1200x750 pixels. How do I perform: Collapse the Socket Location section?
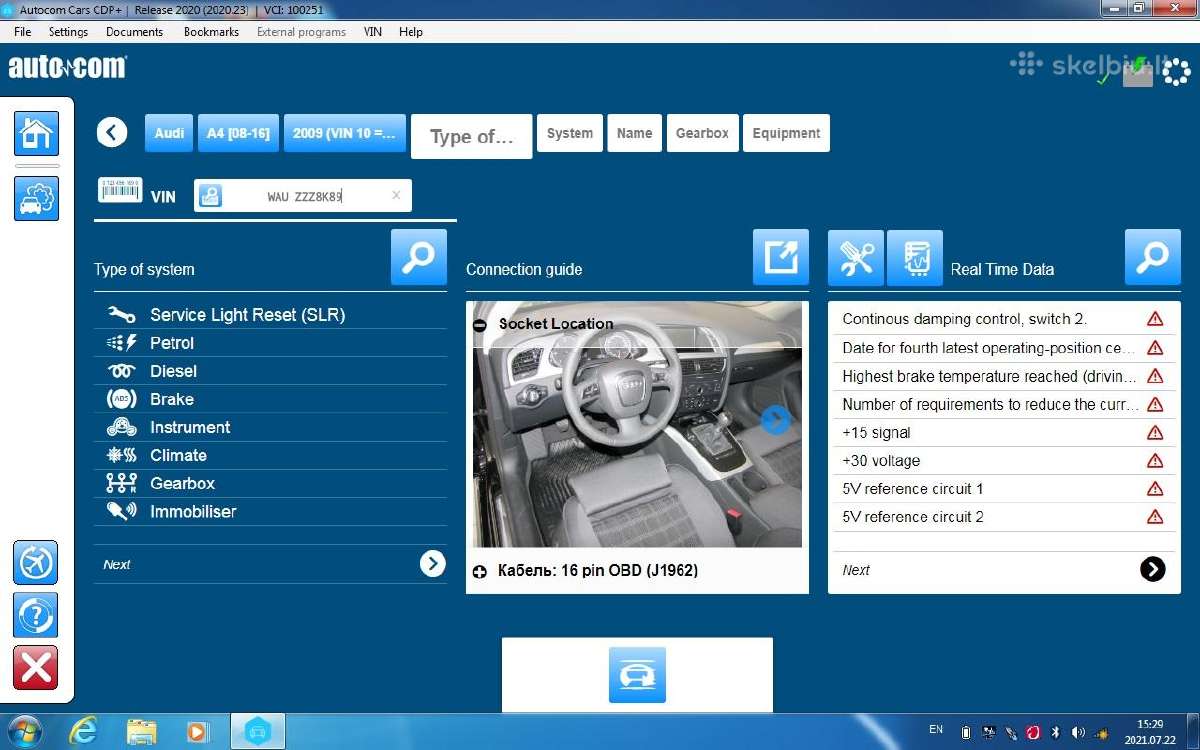[x=480, y=325]
